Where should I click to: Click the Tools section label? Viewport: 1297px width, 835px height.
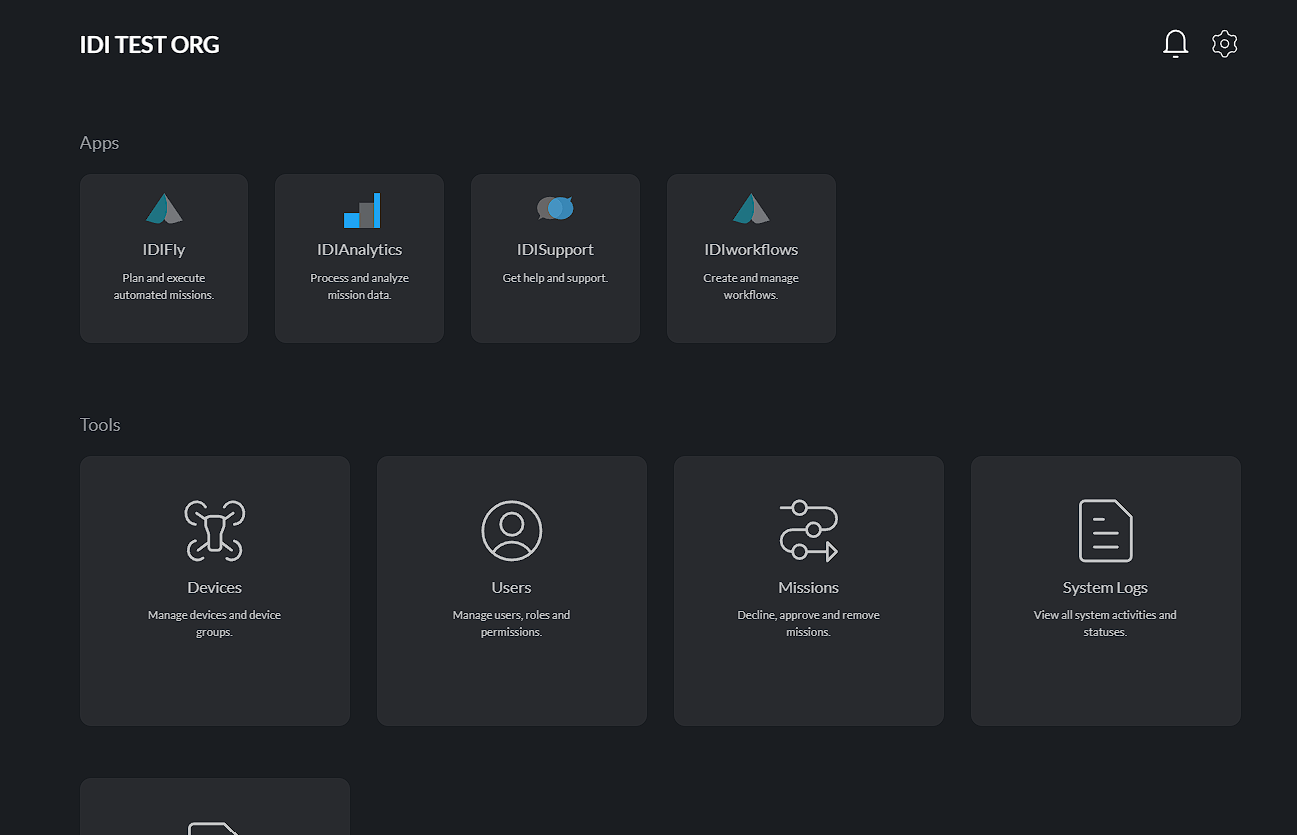(x=100, y=425)
